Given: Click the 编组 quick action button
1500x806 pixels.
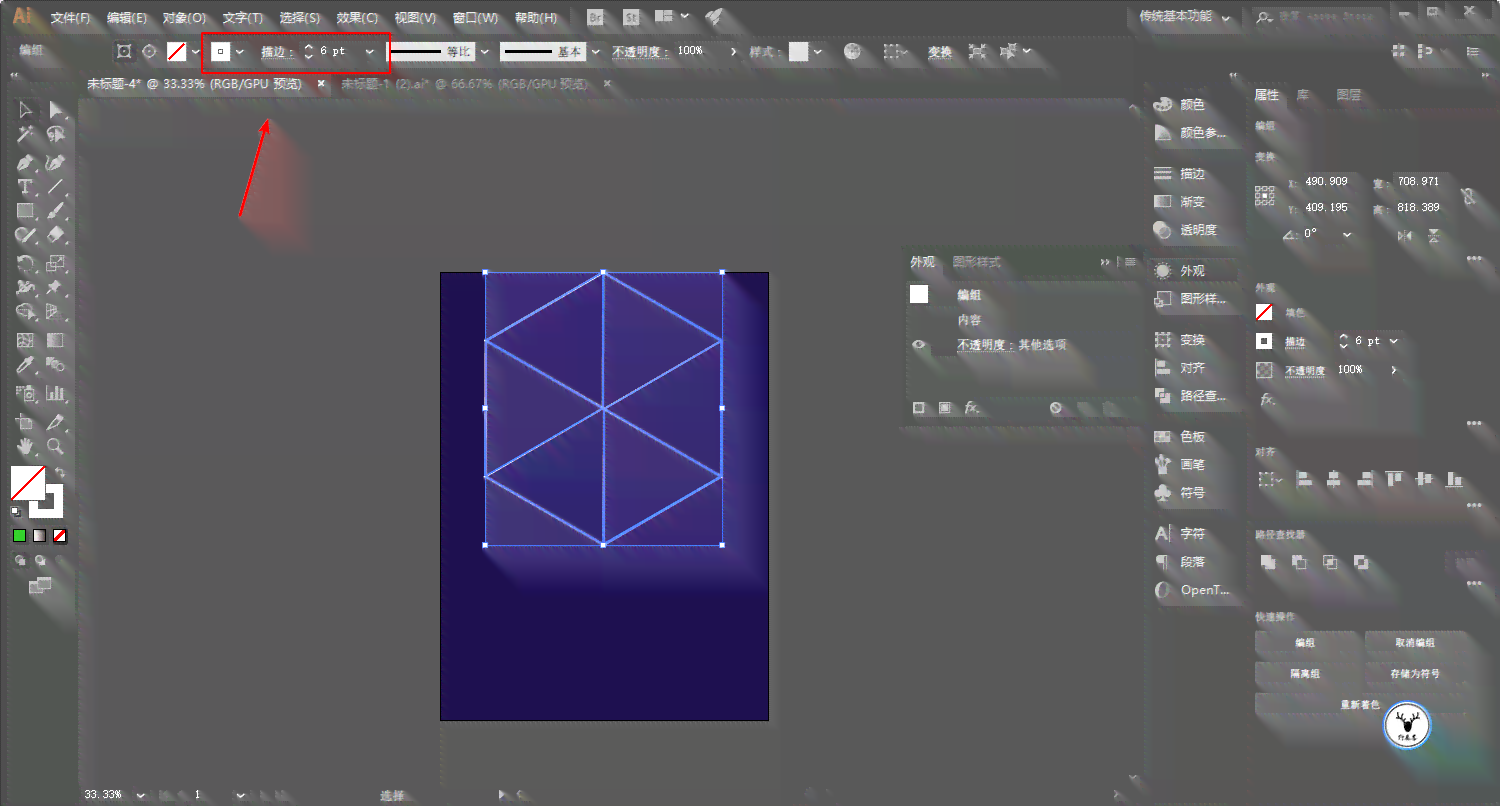Looking at the screenshot, I should click(x=1306, y=643).
